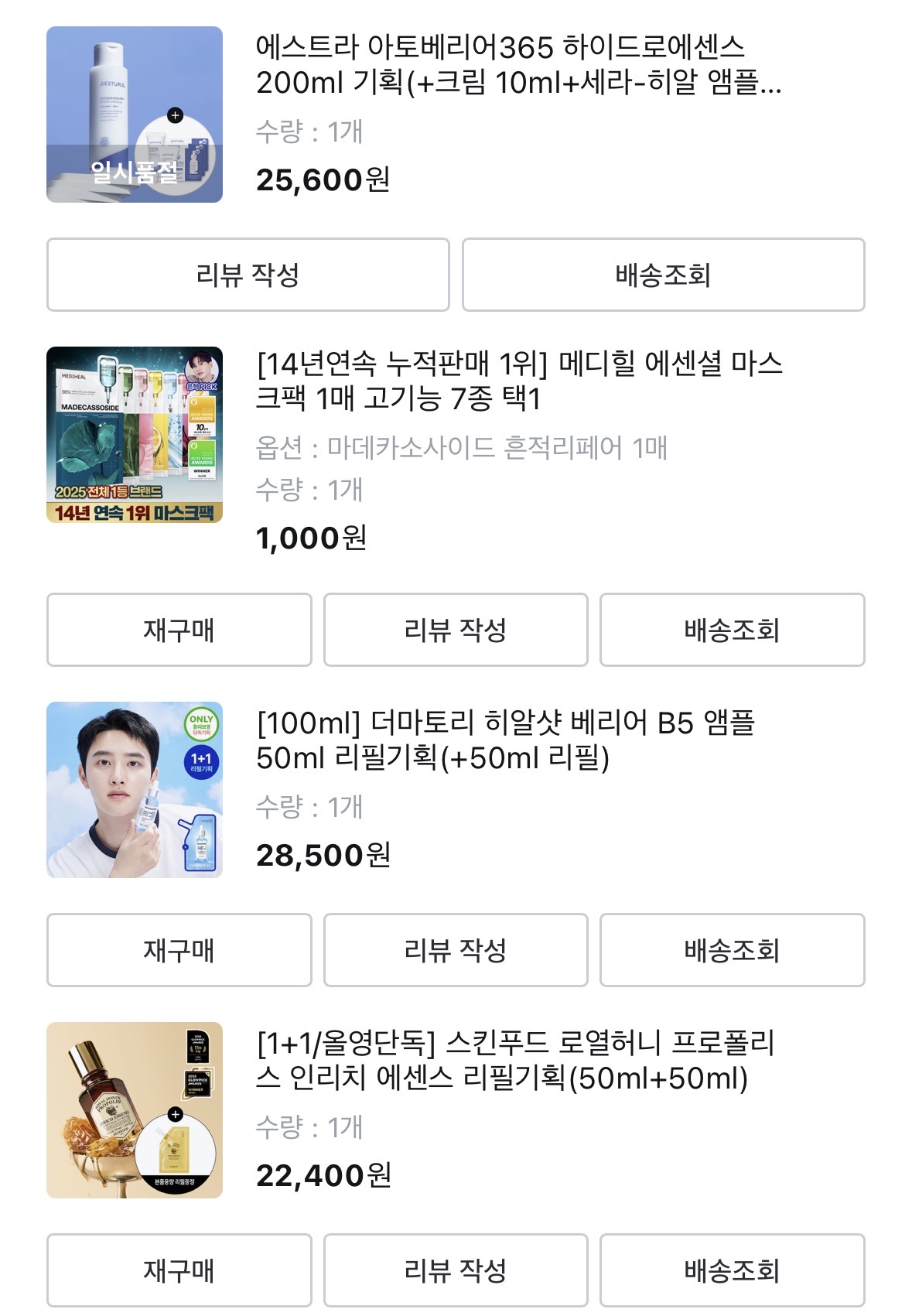Write a review for the Mediheal mask pack

point(455,630)
